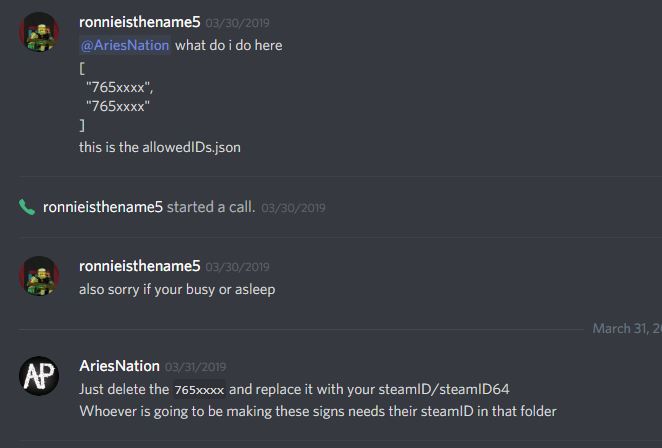Select the 'this is the allowedIDs.json' message

160,147
